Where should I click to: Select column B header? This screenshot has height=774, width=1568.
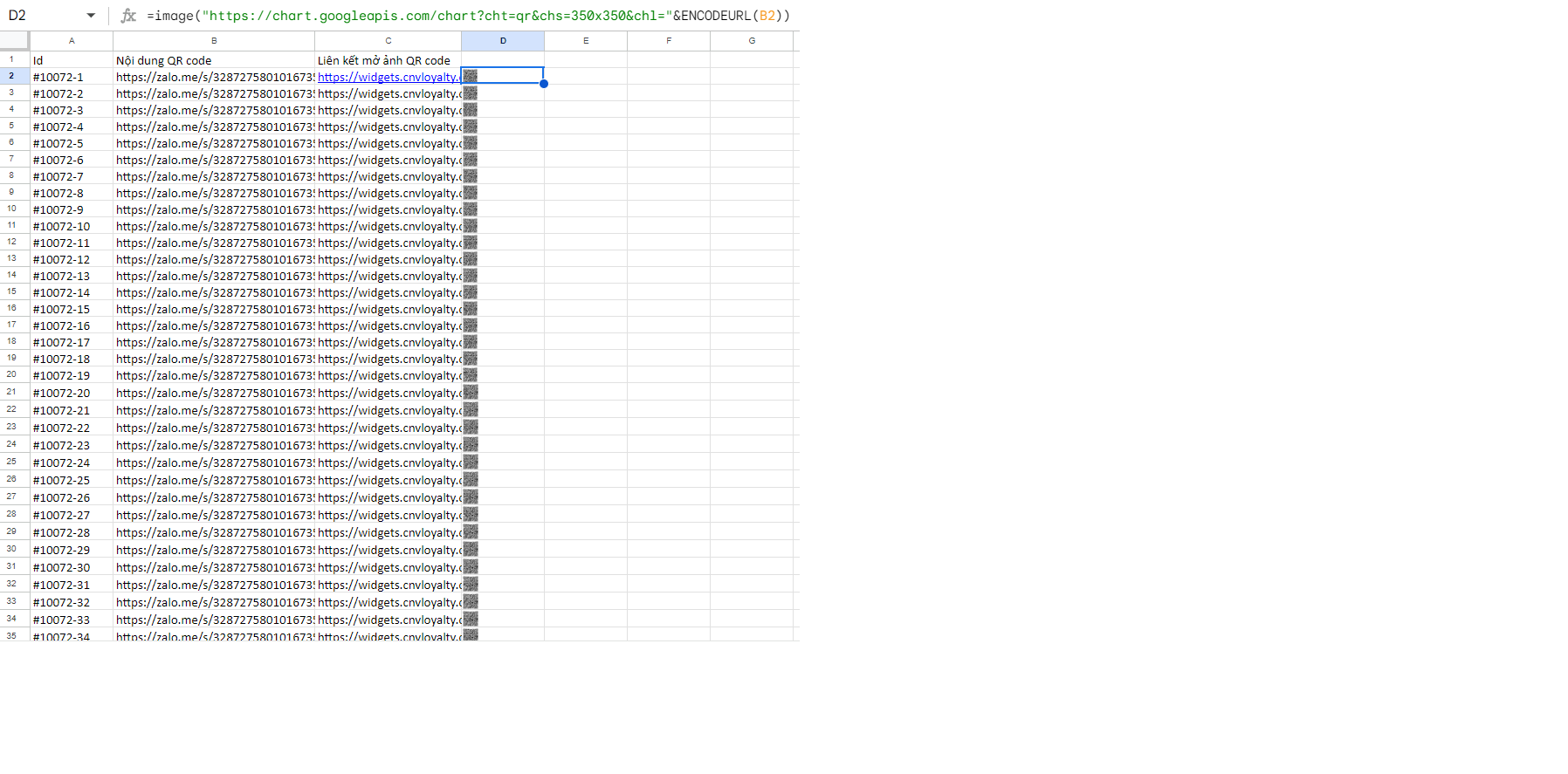(x=214, y=41)
